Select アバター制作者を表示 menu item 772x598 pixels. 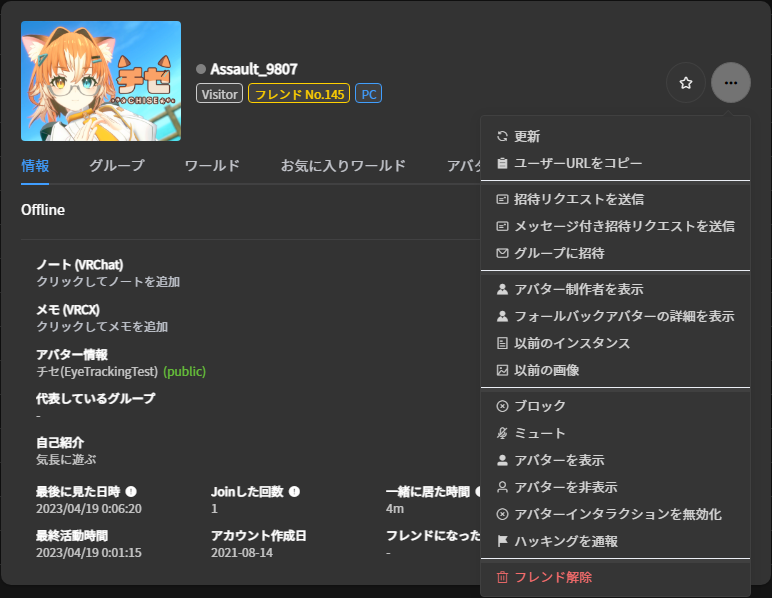coord(579,289)
